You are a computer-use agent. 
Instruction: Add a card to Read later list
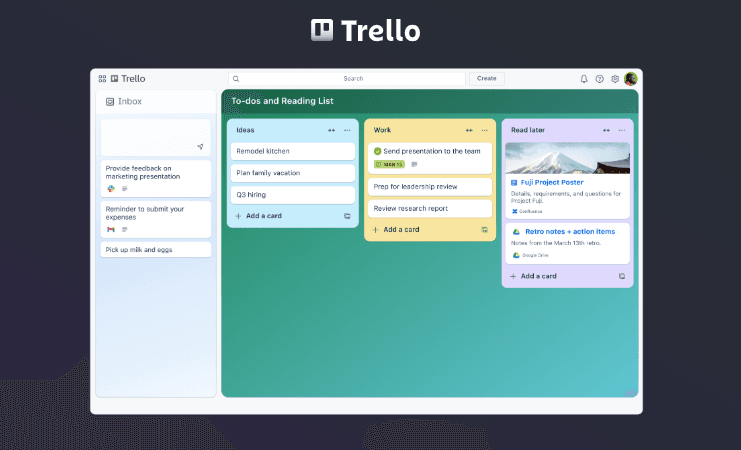point(534,276)
